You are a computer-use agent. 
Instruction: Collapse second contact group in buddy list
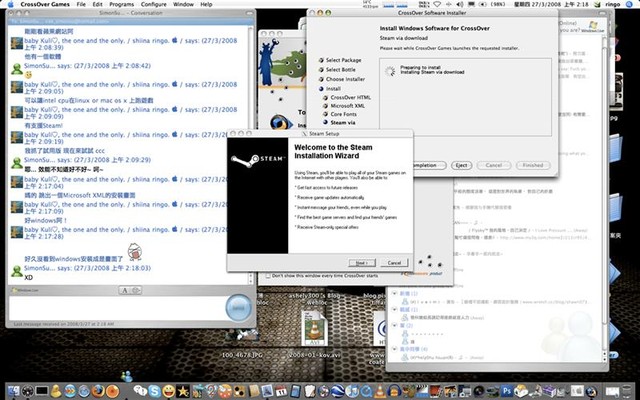click(394, 309)
